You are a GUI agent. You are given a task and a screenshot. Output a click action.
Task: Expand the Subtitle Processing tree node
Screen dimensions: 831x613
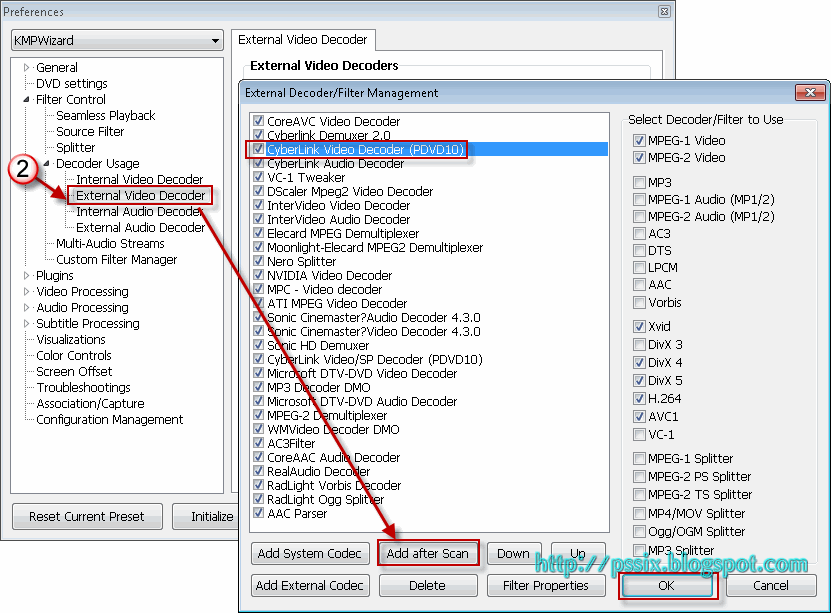click(26, 323)
